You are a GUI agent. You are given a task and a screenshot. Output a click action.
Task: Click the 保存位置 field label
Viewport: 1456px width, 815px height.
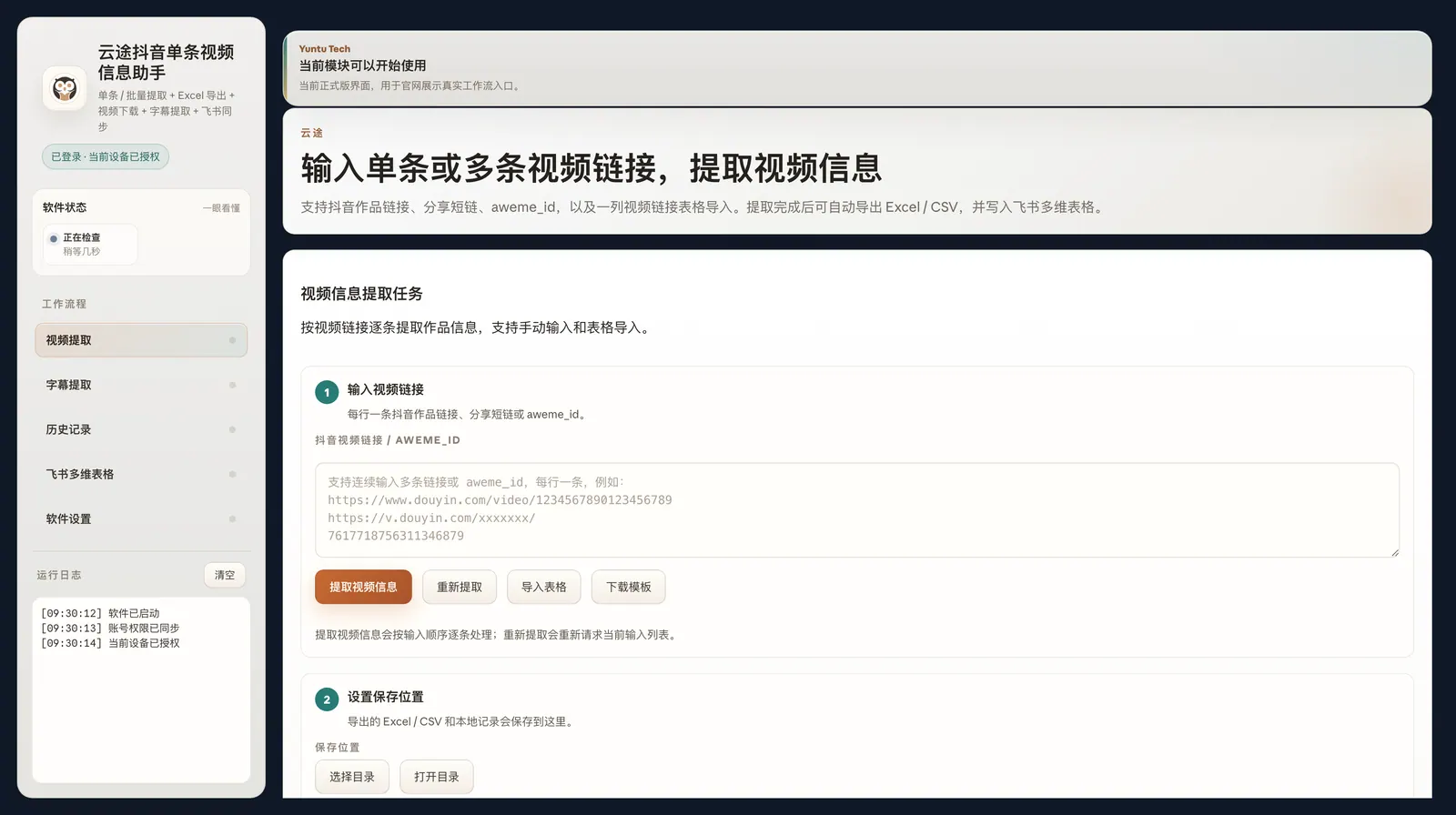(338, 747)
